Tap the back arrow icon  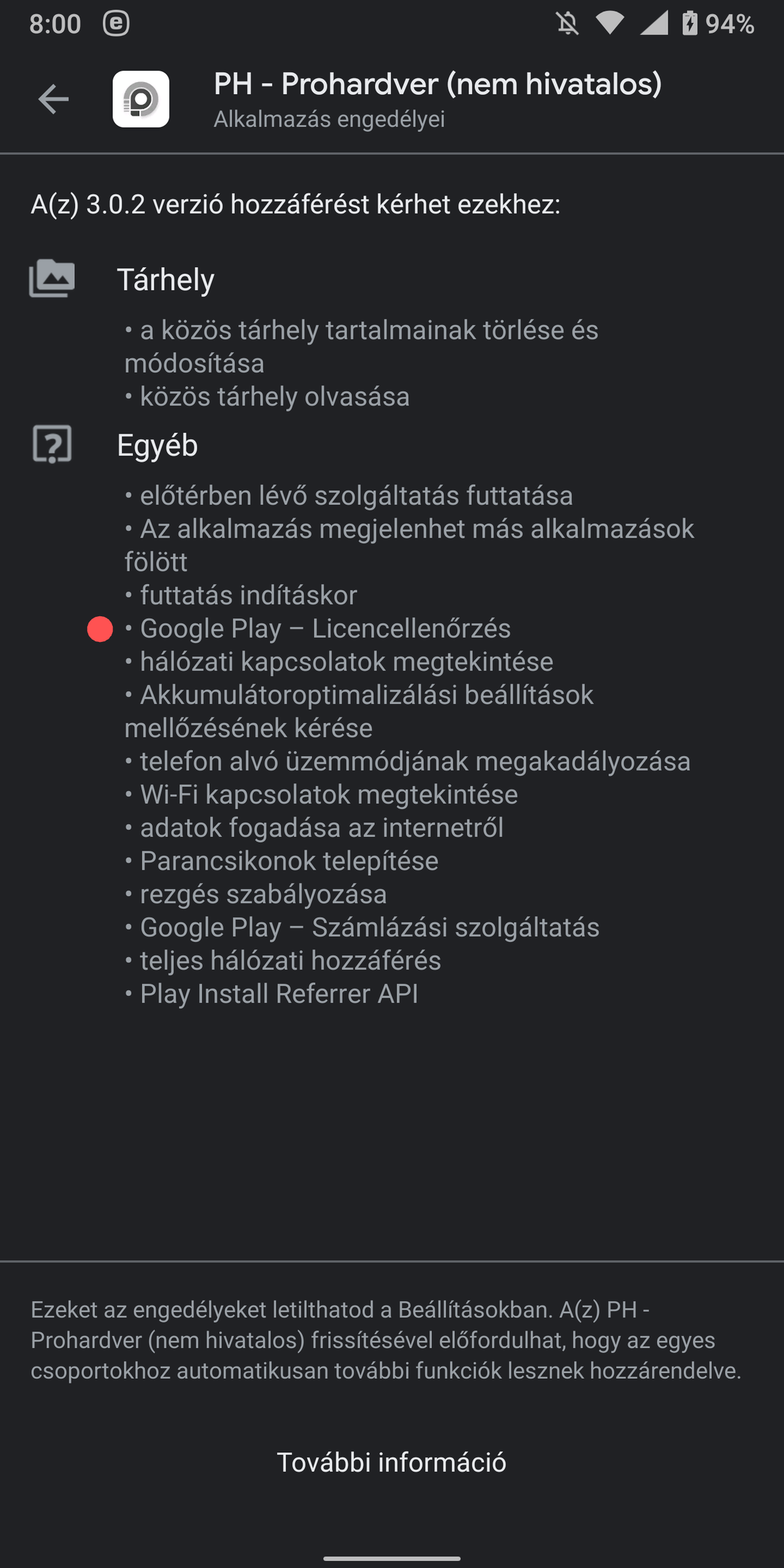tap(54, 99)
